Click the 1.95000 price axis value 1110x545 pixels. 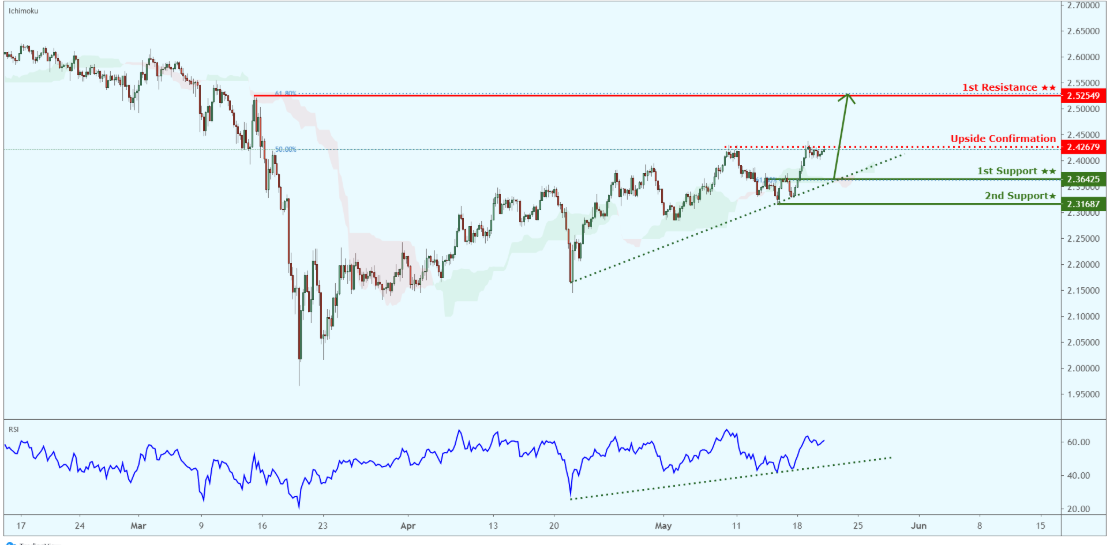1085,394
